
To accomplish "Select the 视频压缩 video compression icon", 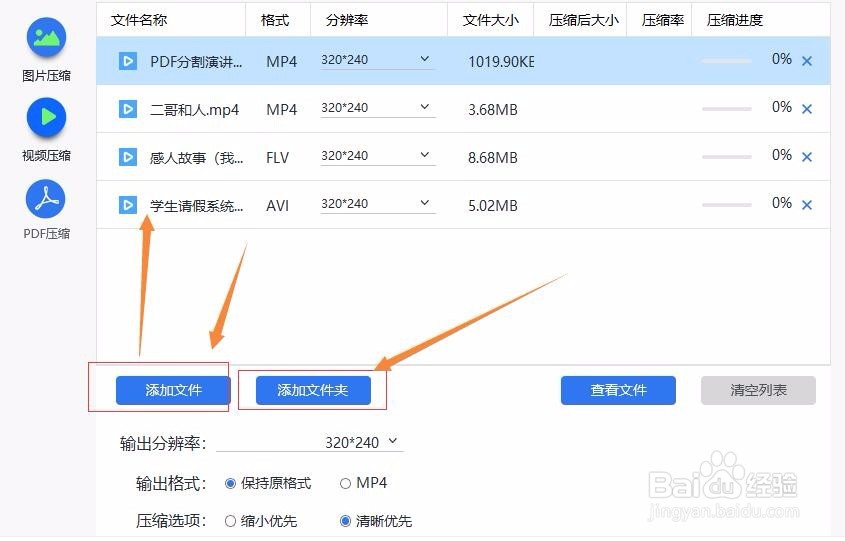I will point(46,117).
